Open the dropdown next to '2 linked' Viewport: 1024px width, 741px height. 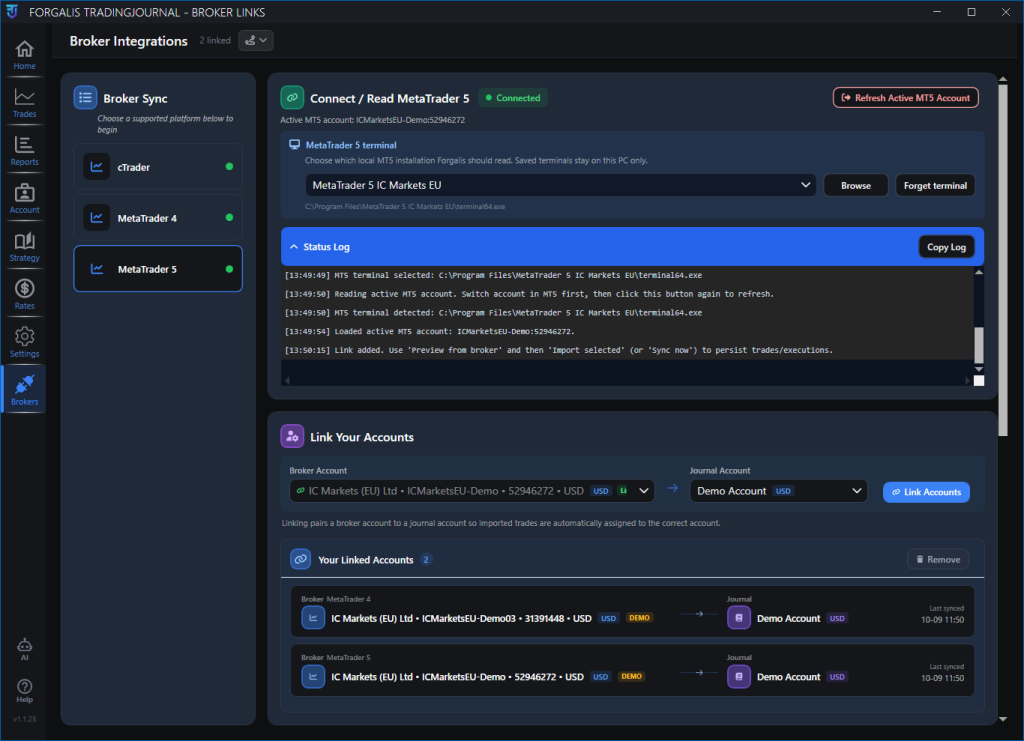(x=256, y=40)
